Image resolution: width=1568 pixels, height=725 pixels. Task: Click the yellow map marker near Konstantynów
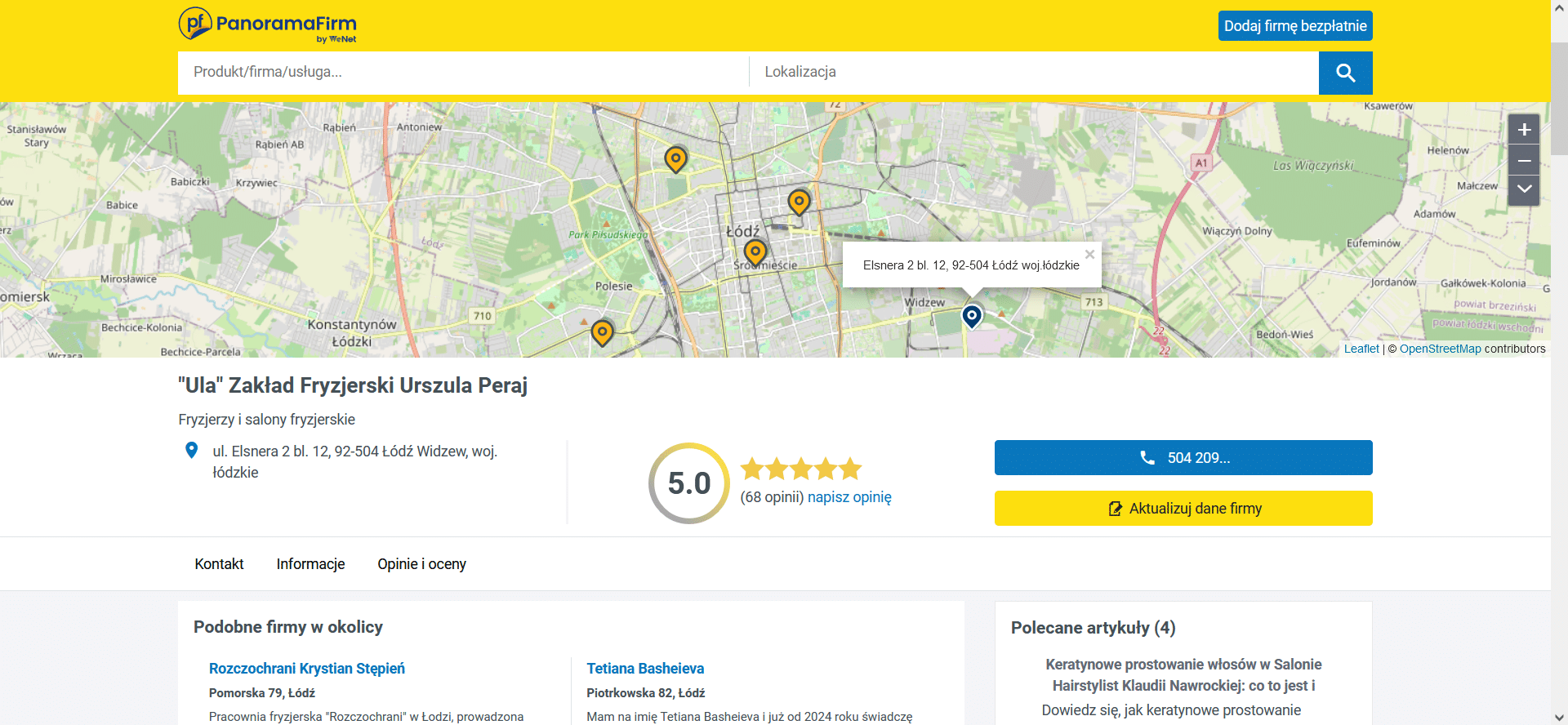click(x=602, y=332)
